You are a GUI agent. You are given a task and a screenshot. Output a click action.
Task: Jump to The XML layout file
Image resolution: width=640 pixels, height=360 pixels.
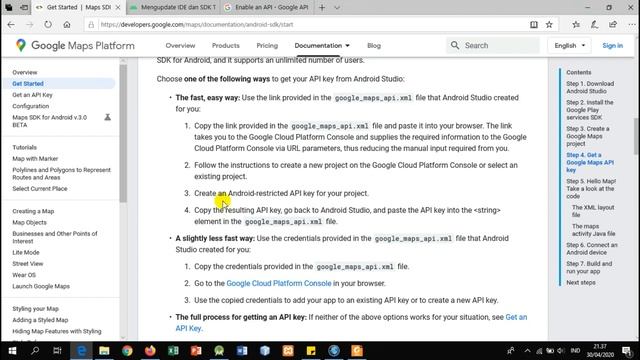tap(593, 211)
